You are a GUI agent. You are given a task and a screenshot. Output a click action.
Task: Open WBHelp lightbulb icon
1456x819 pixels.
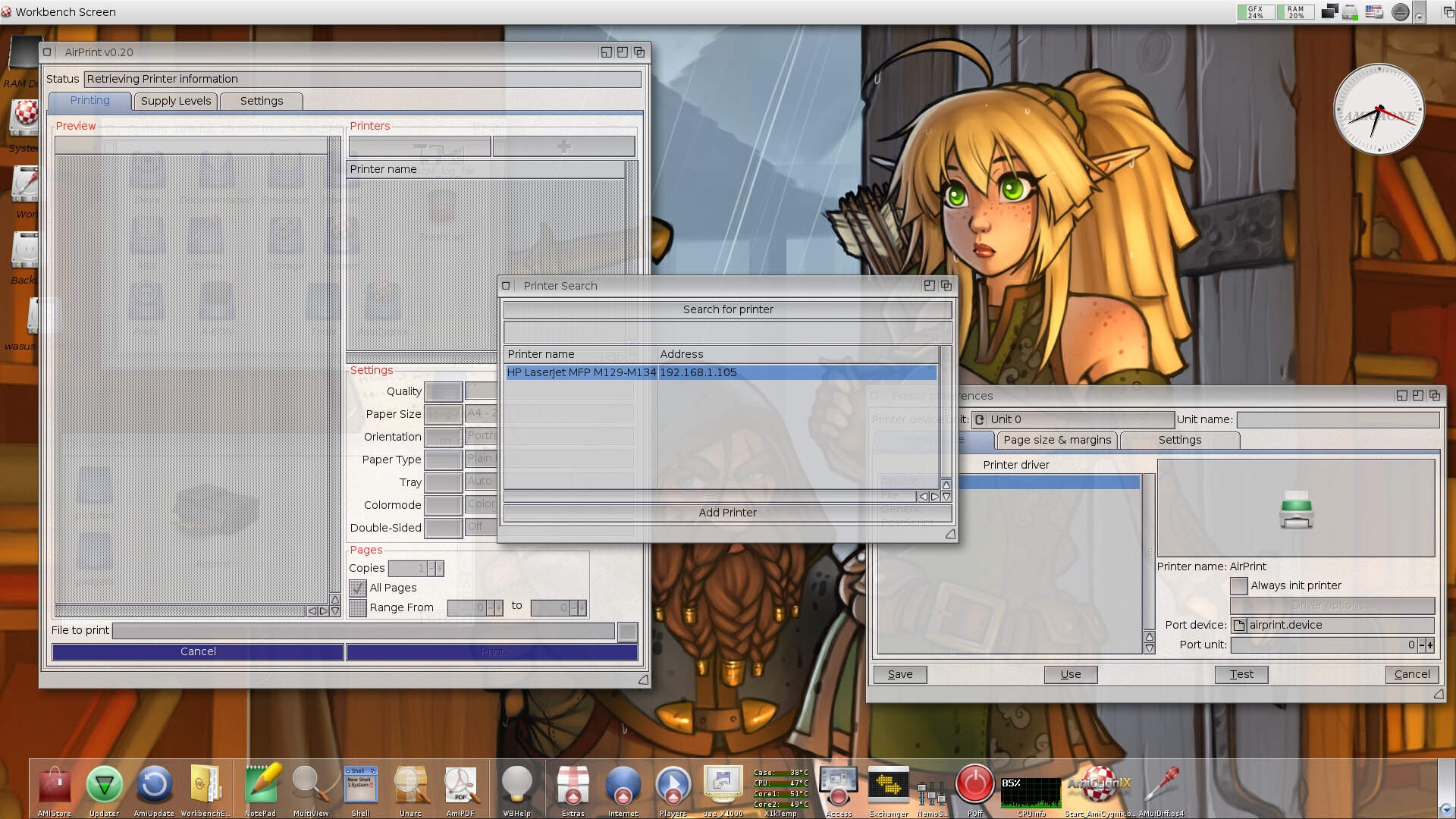[x=516, y=786]
